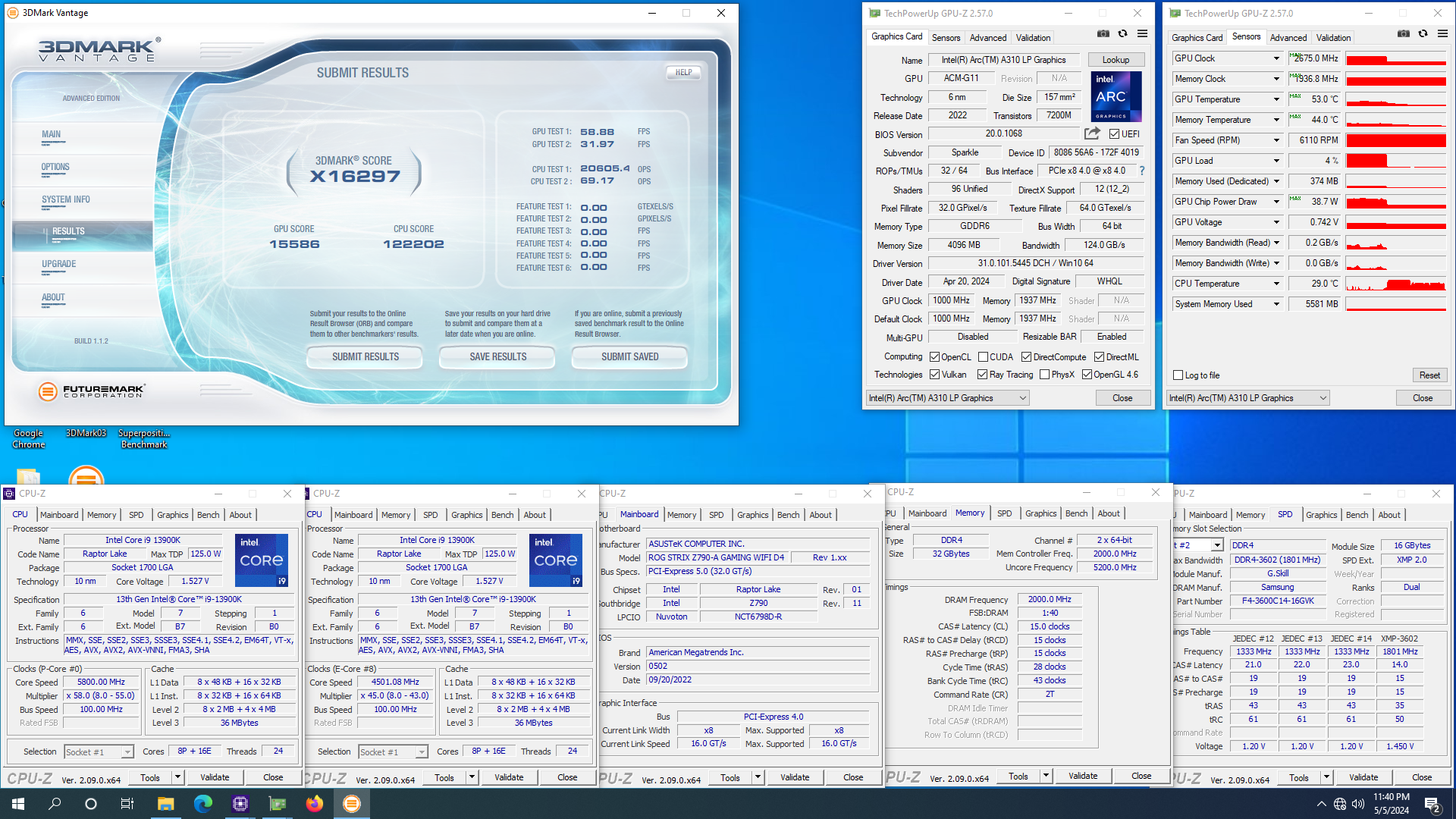Open the notification center icon
The height and width of the screenshot is (819, 1456).
(1432, 804)
